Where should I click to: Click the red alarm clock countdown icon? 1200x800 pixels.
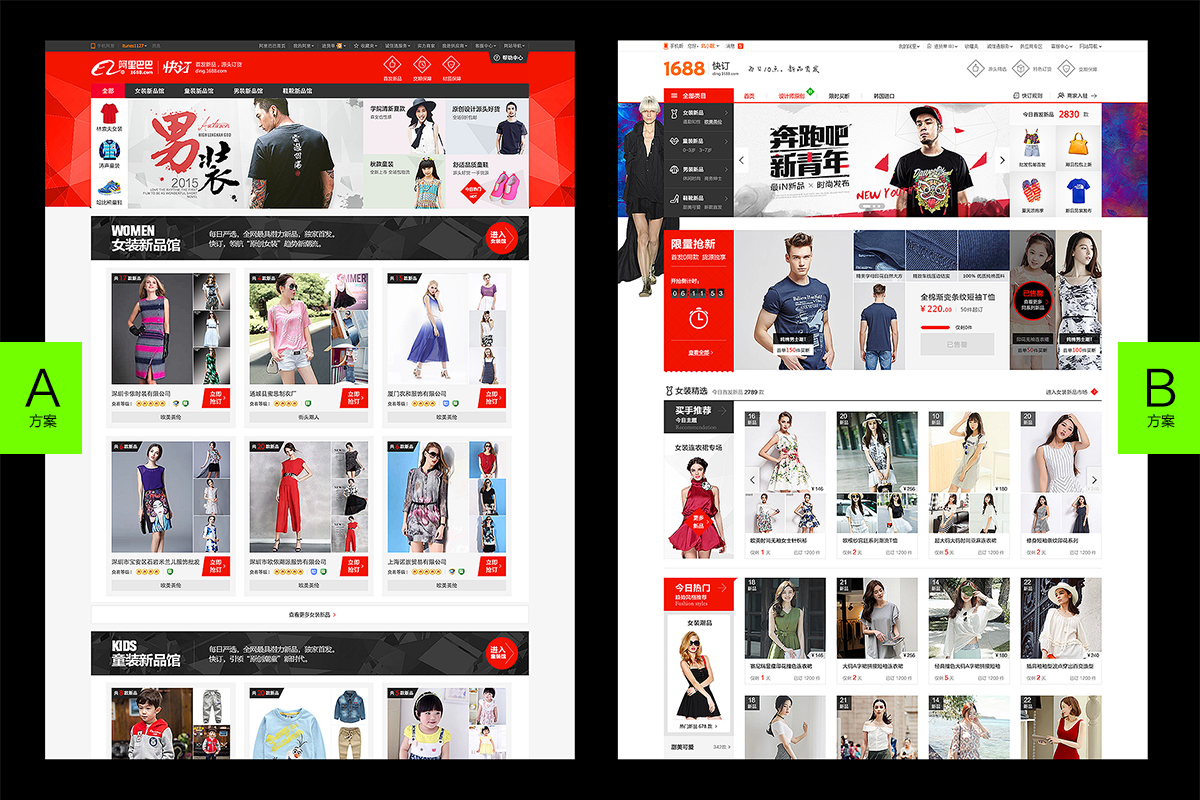click(x=699, y=318)
